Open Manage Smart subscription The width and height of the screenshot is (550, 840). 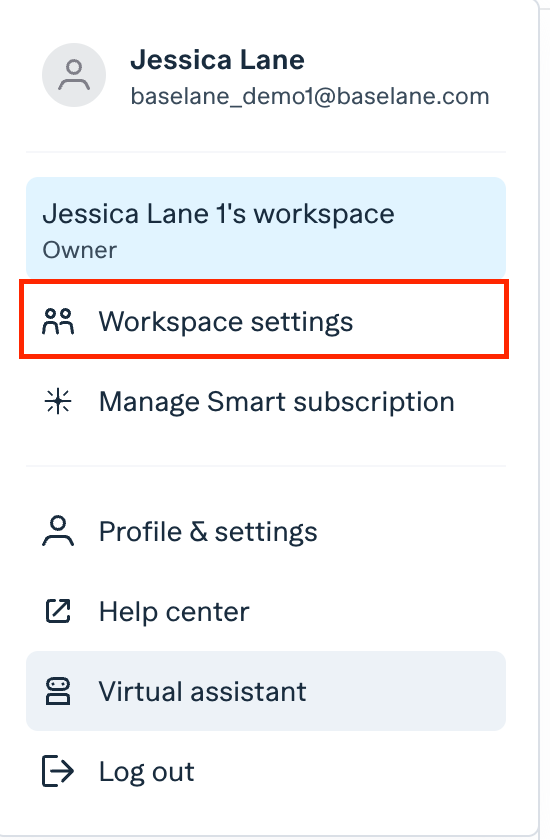(x=266, y=402)
